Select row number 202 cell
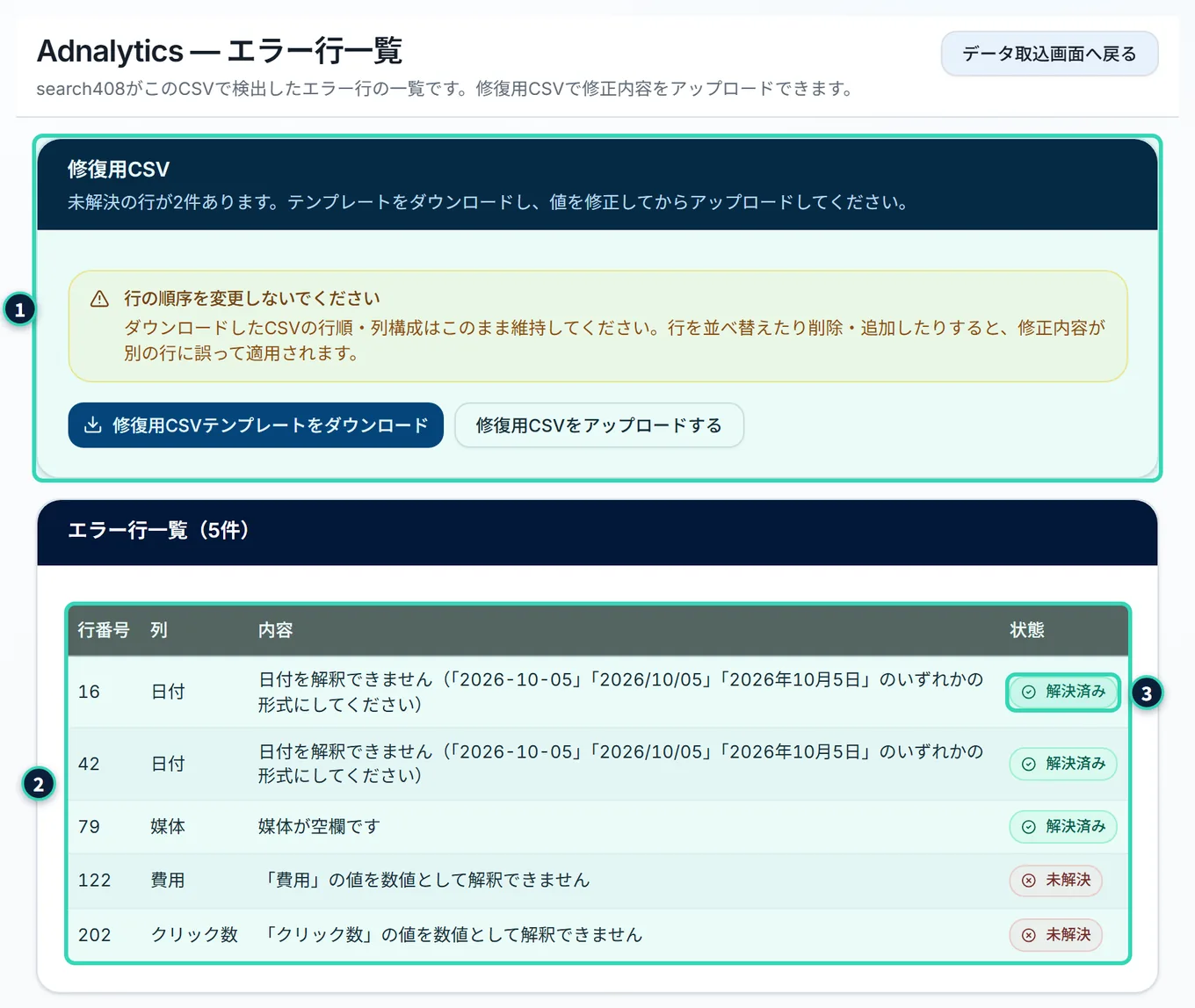Screen dimensions: 1195x1008 (94, 935)
